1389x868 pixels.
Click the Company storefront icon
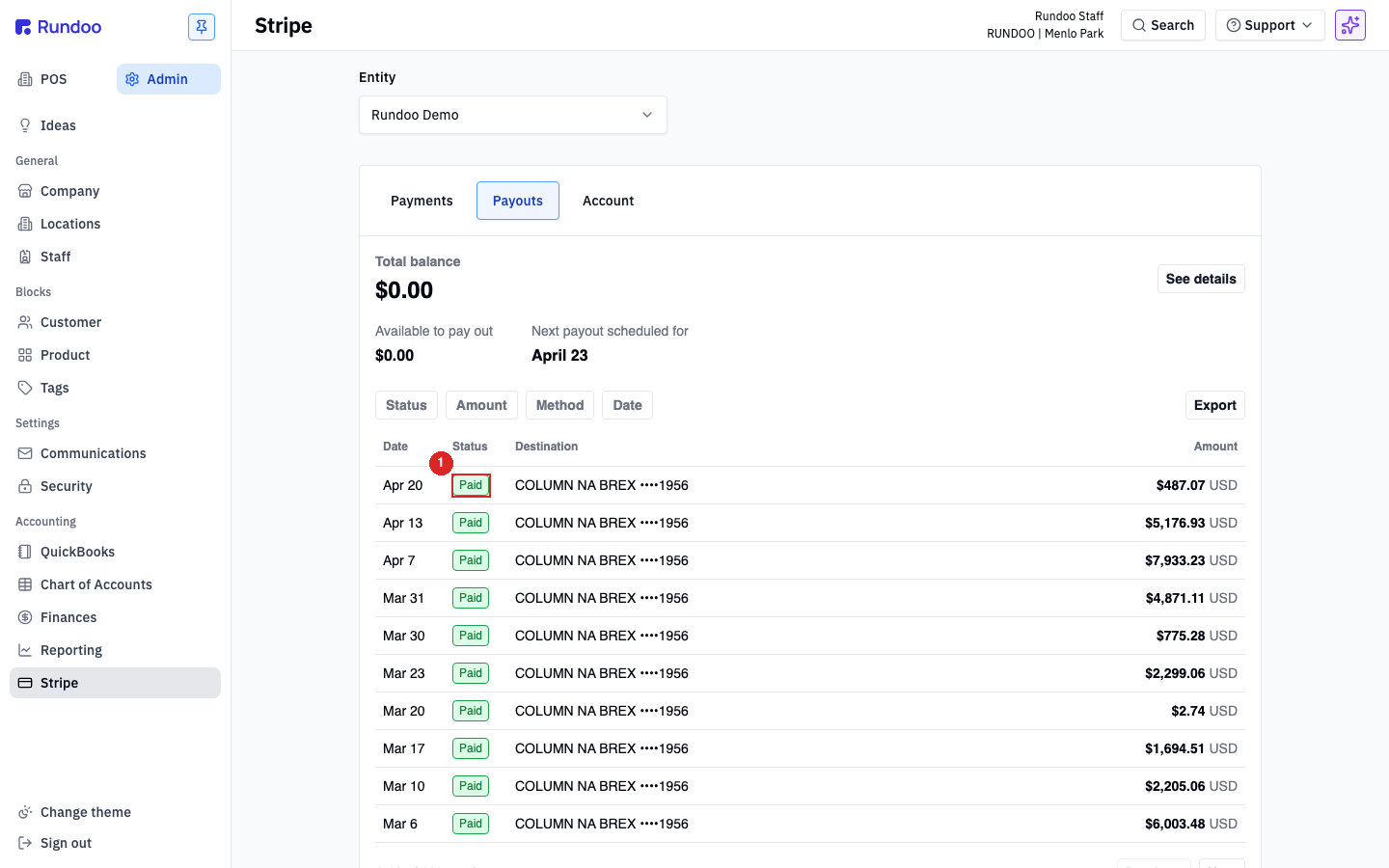point(25,191)
